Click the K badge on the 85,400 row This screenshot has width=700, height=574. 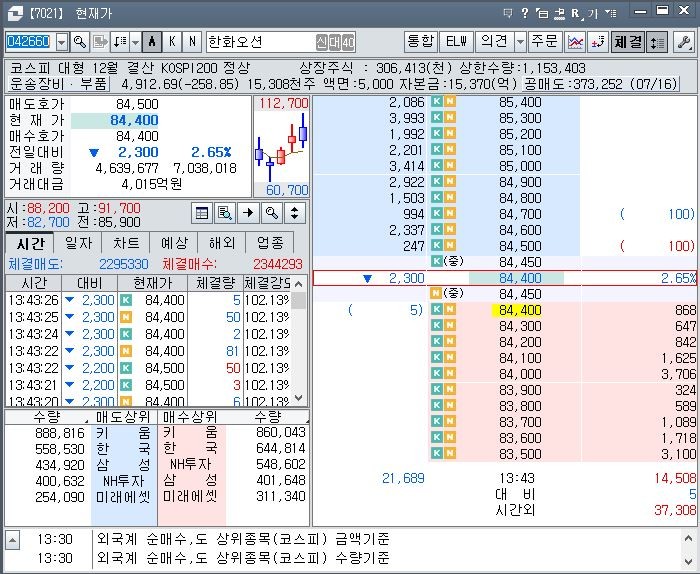(x=437, y=102)
